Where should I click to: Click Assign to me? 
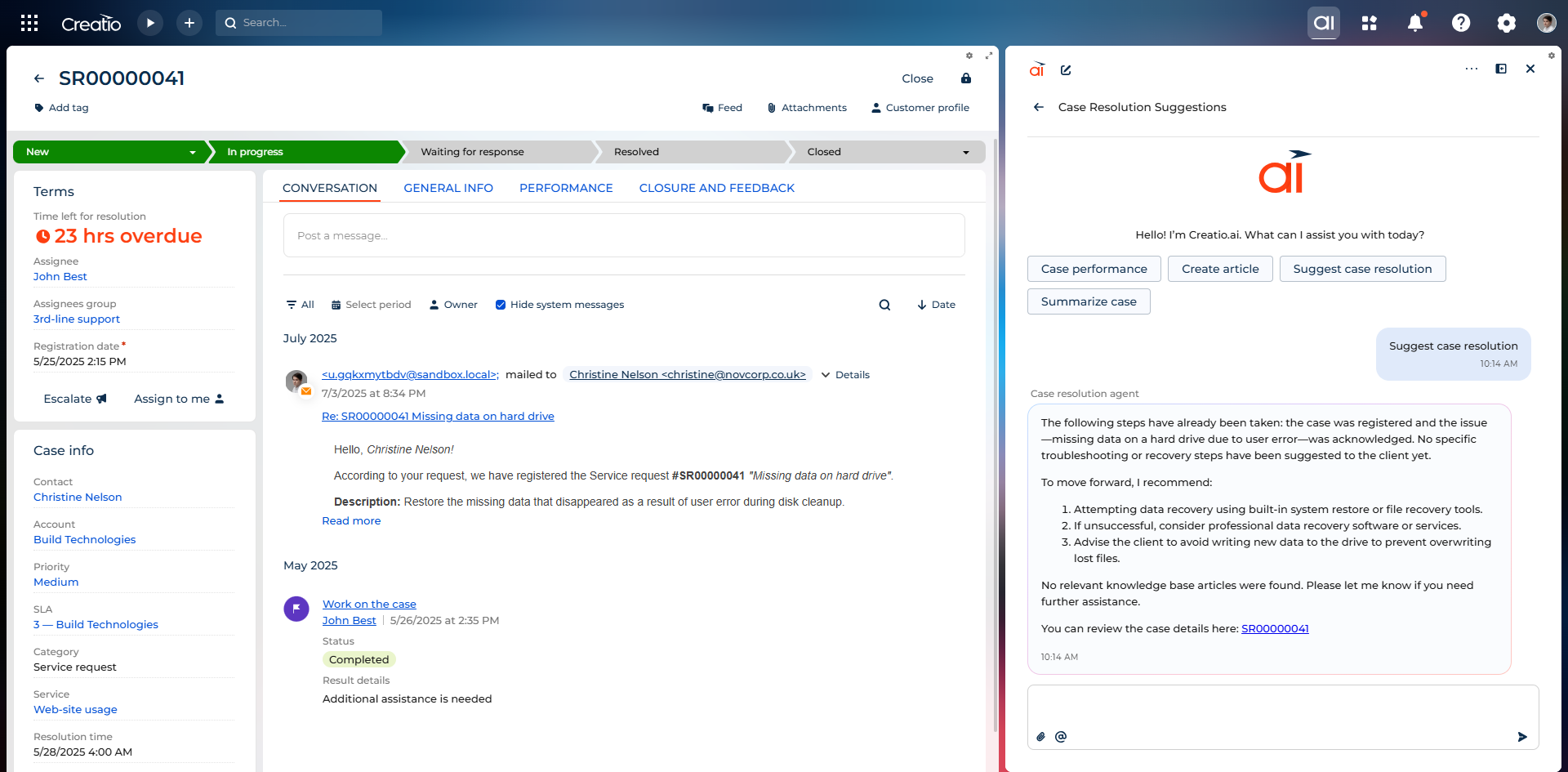(x=179, y=399)
